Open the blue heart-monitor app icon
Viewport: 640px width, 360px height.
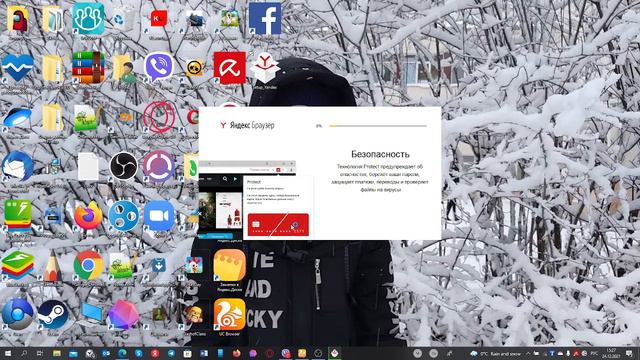[18, 68]
